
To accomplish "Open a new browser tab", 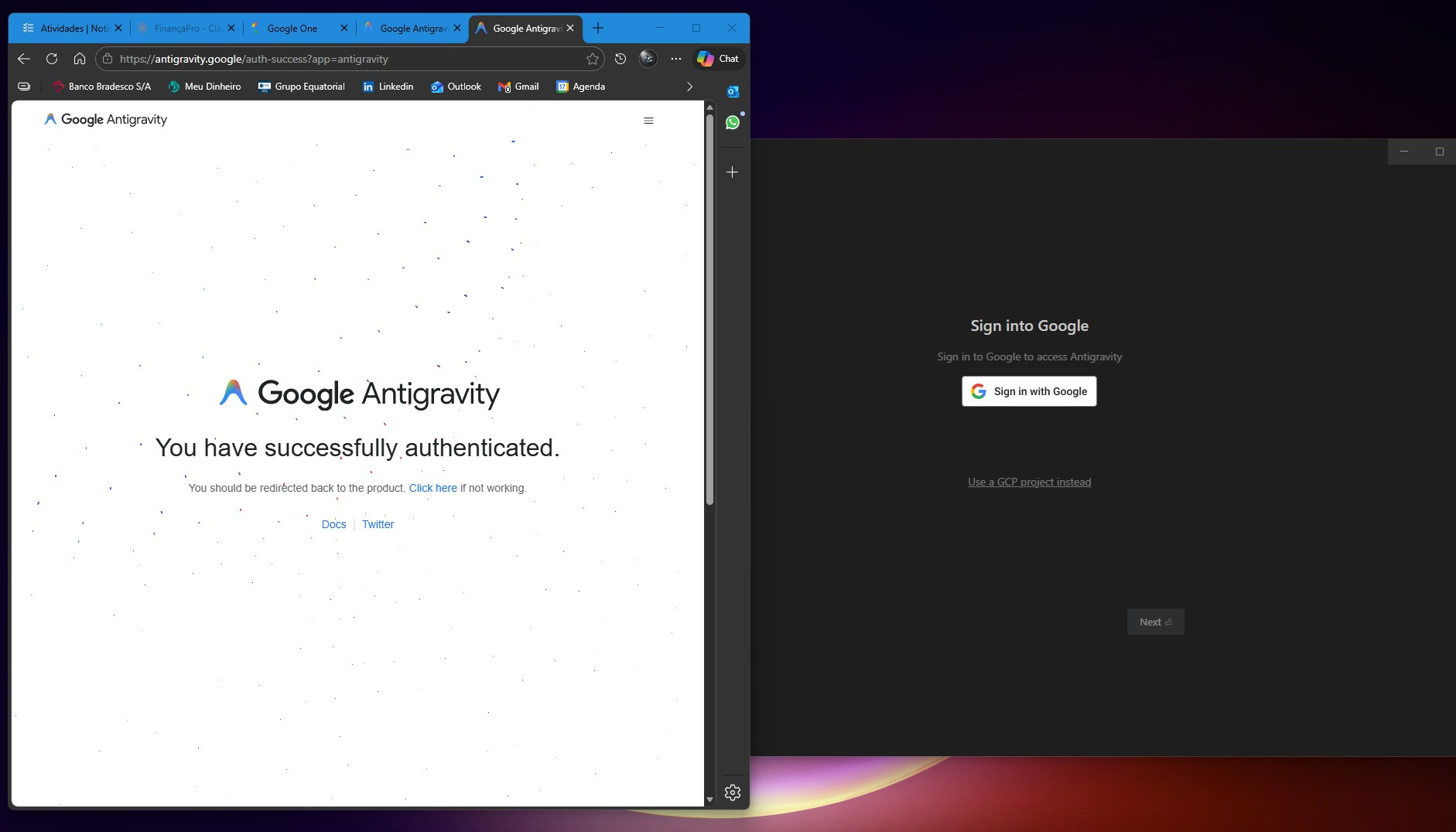I will pos(598,28).
